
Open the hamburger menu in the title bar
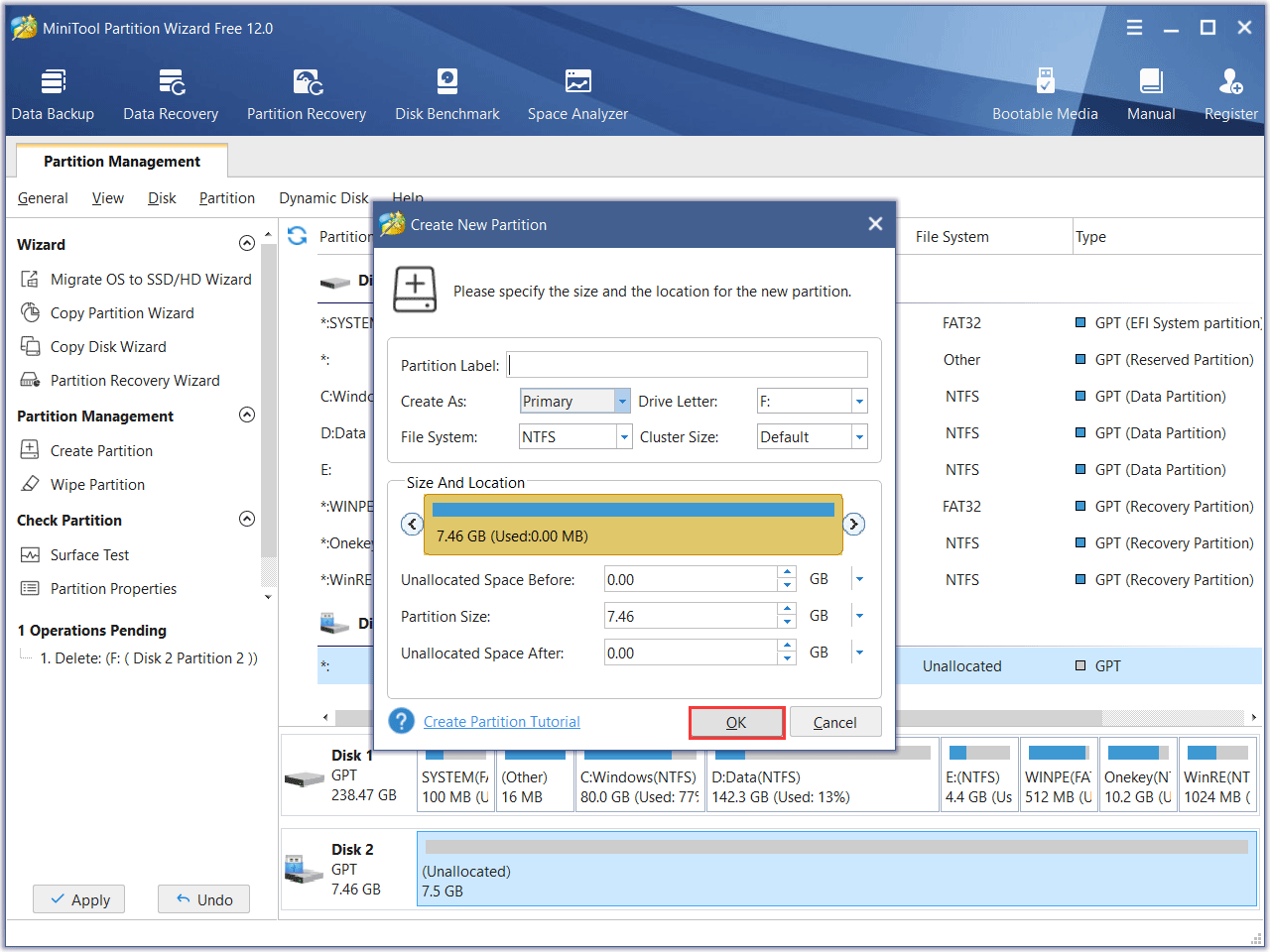click(1134, 28)
